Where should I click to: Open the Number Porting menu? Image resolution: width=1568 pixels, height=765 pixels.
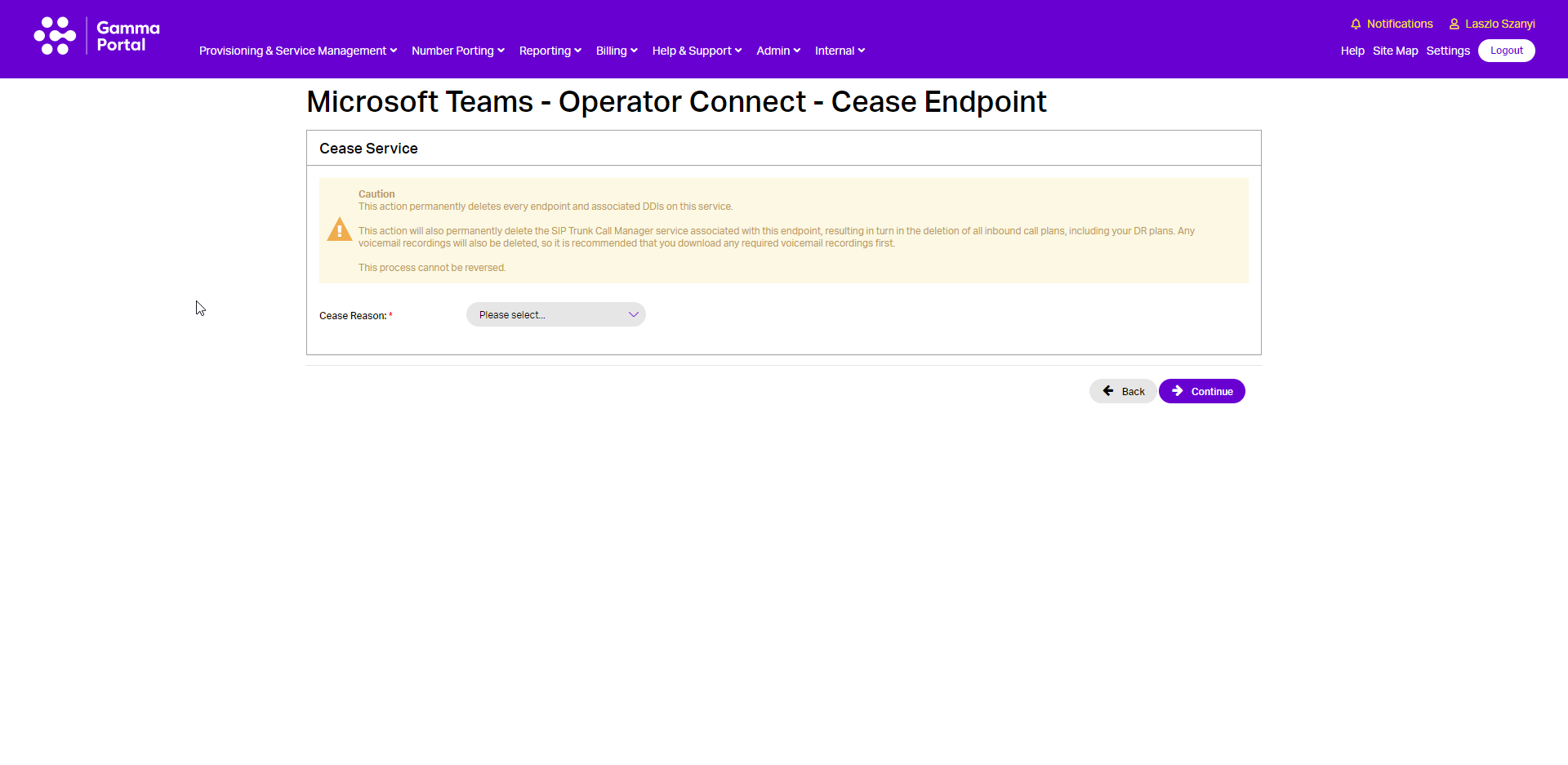point(458,51)
